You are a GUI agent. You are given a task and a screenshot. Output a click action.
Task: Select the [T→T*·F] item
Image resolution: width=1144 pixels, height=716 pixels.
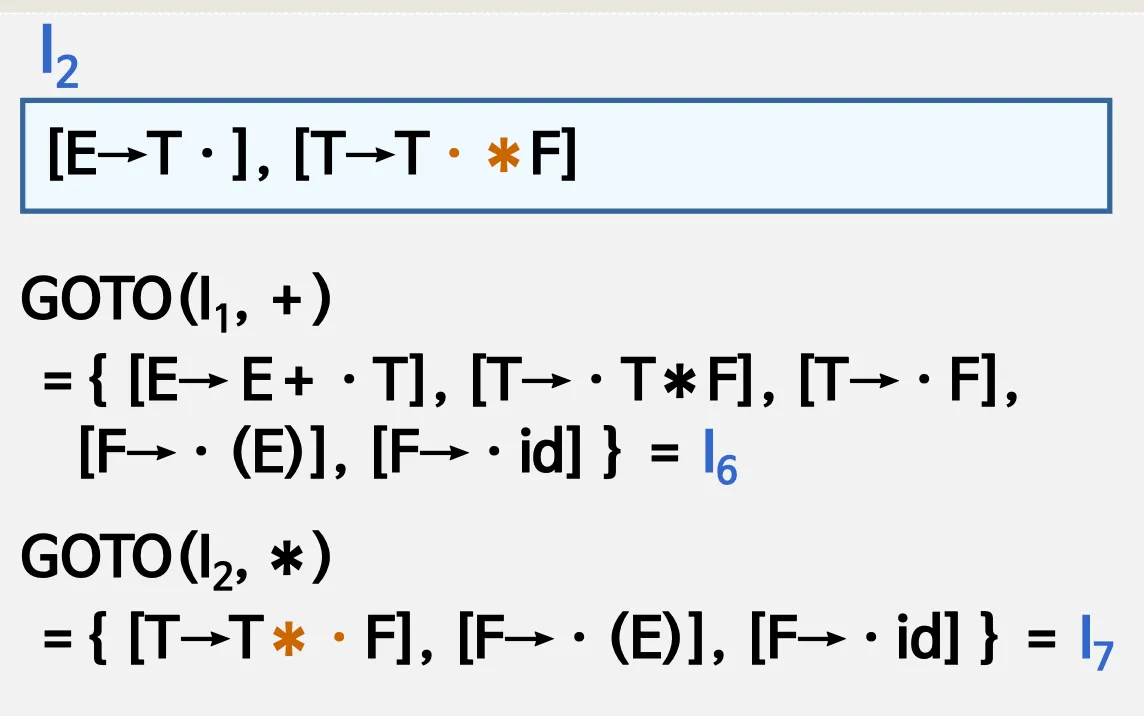tap(271, 639)
